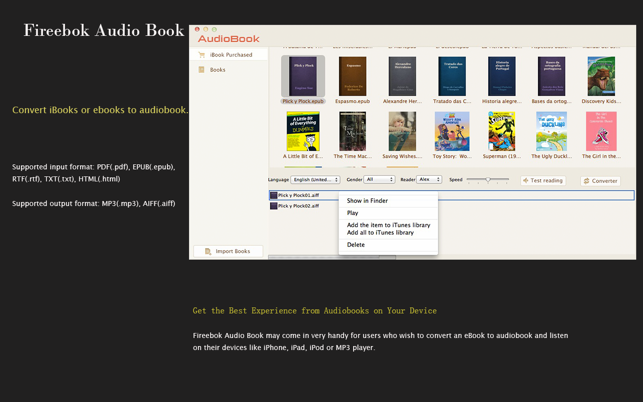The height and width of the screenshot is (402, 643).
Task: Choose the Discovery Kids book cover
Action: pos(601,77)
